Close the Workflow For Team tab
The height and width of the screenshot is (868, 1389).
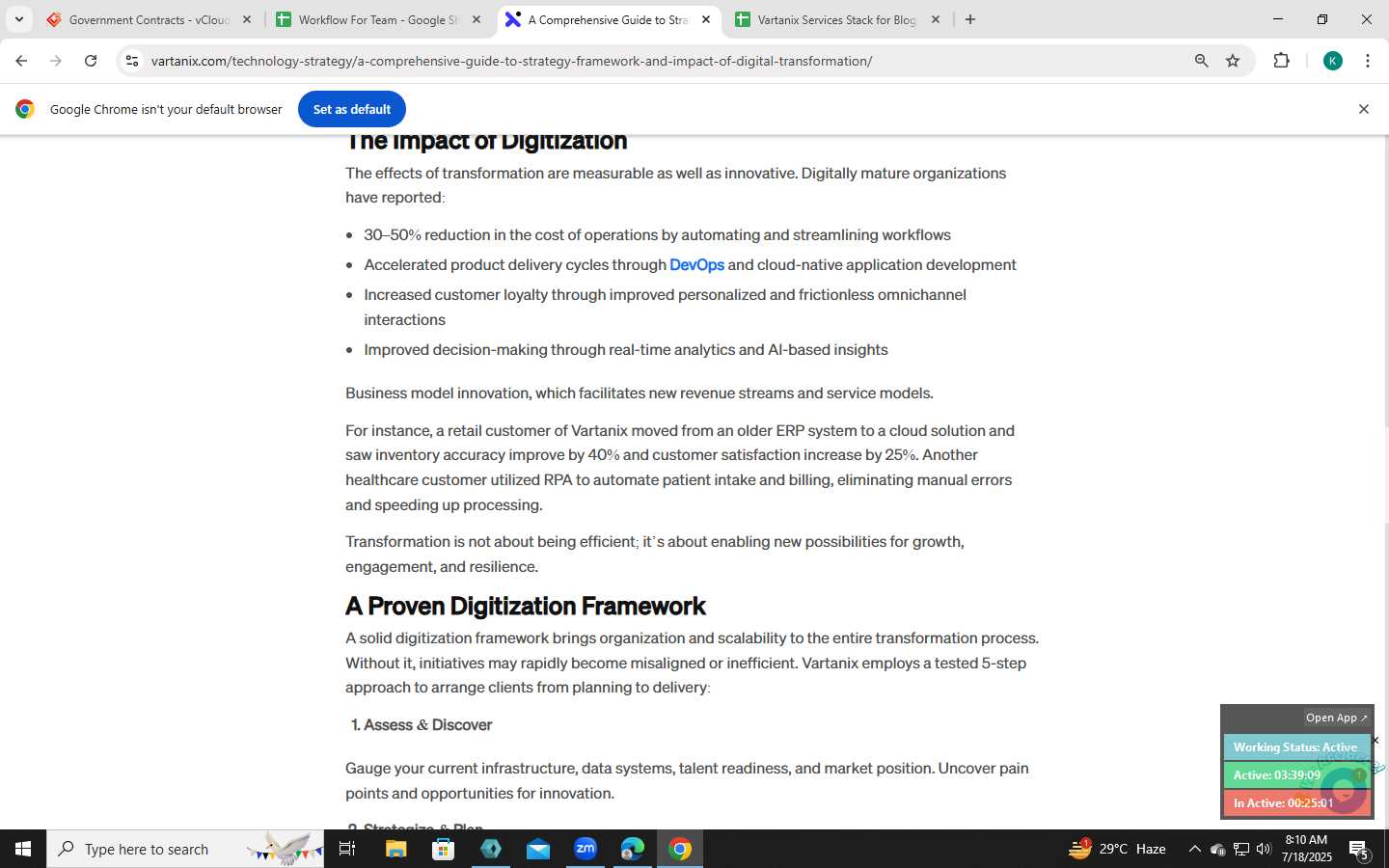477,19
